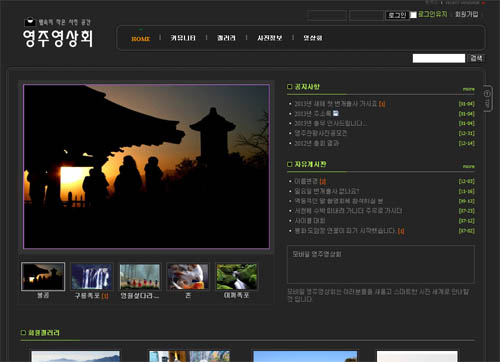Click the square icon beside 자유게시판 heading
500x362 pixels.
[289, 164]
